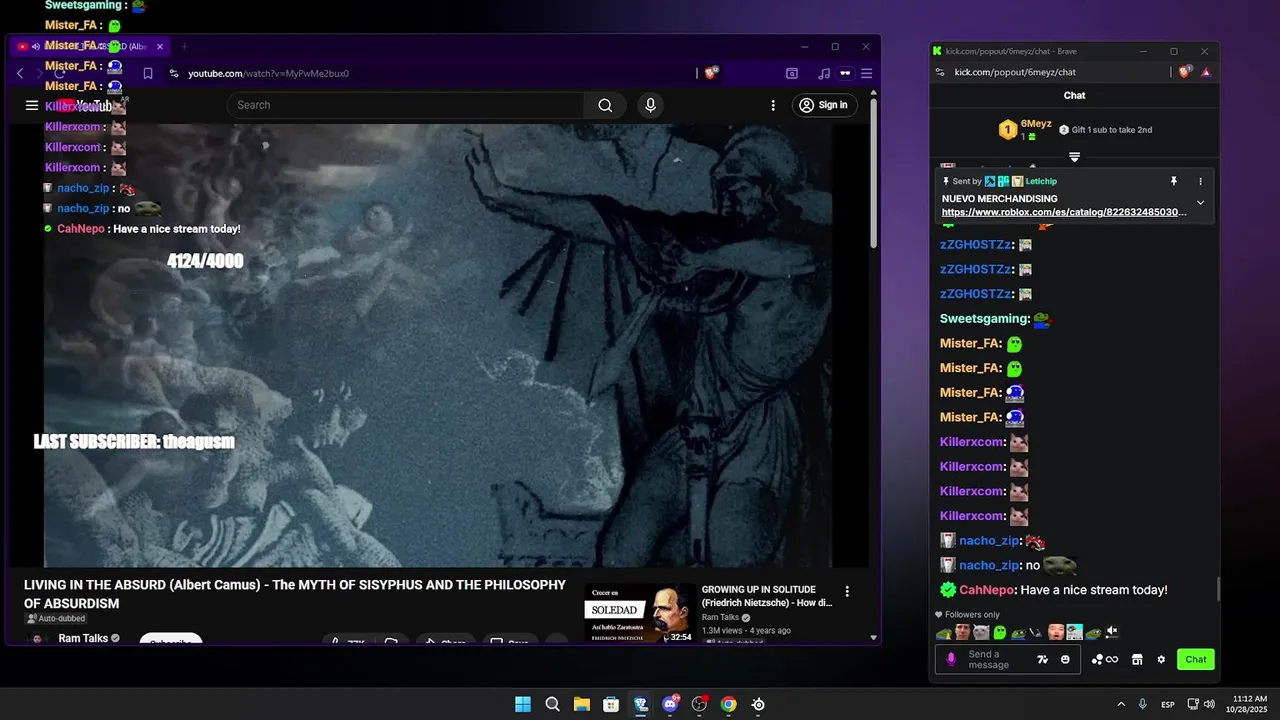Show hidden system tray icons
1280x720 pixels.
(x=1121, y=704)
